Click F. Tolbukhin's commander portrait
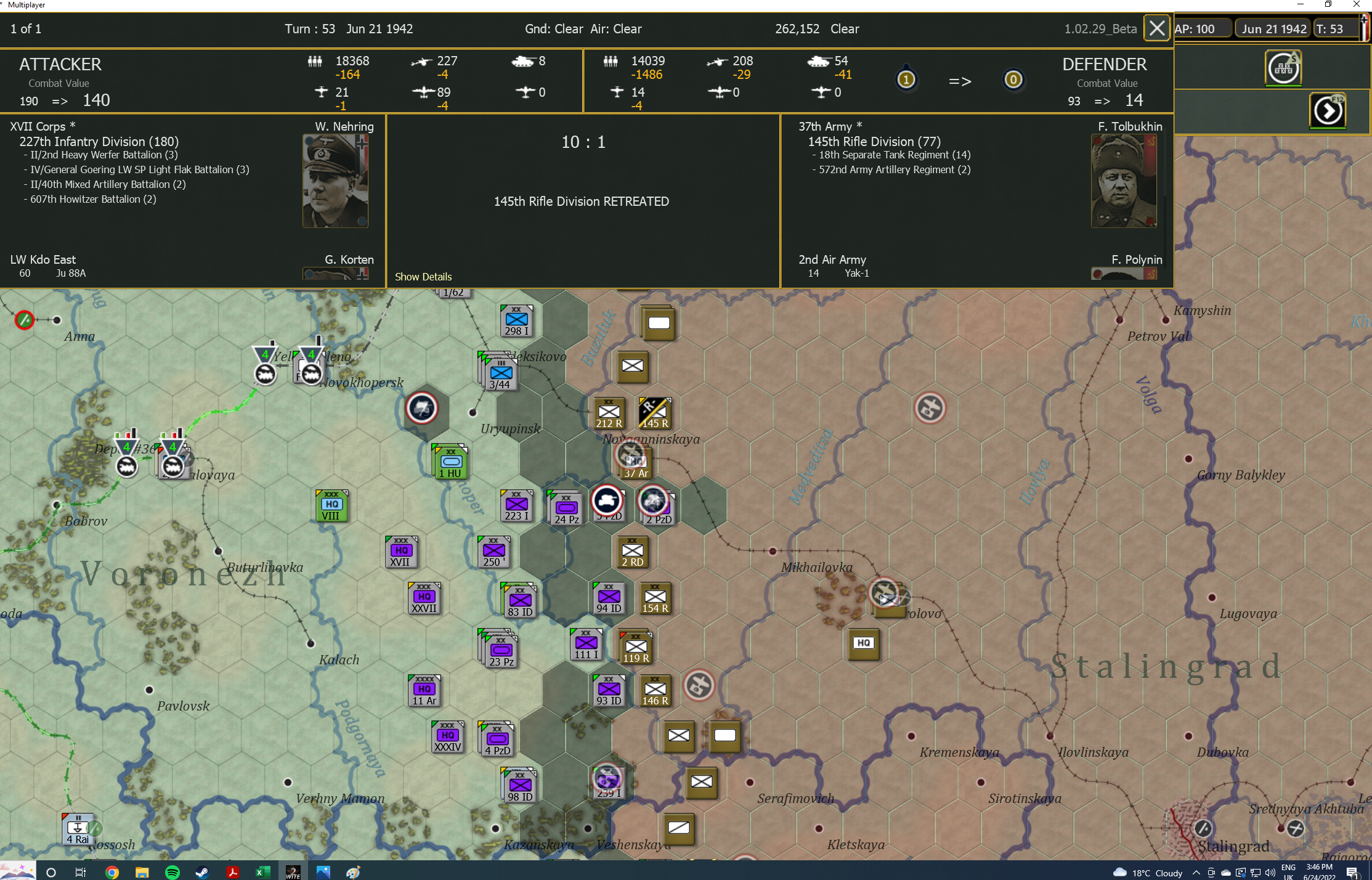This screenshot has height=880, width=1372. coord(1124,181)
